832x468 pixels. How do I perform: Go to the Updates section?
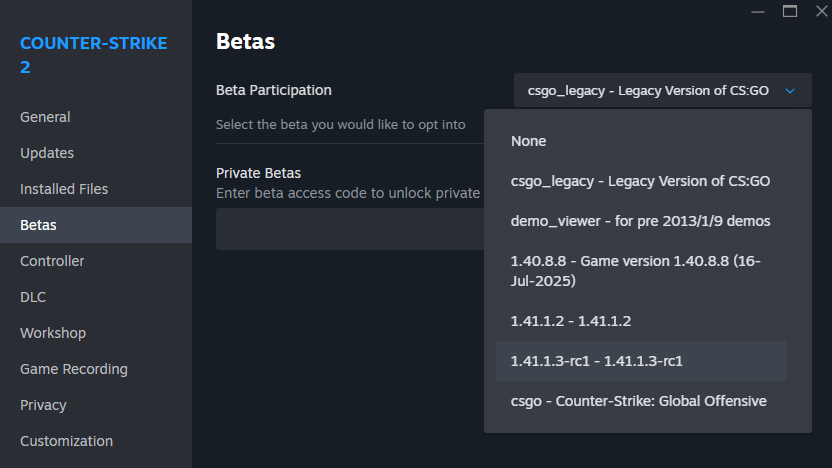(47, 153)
